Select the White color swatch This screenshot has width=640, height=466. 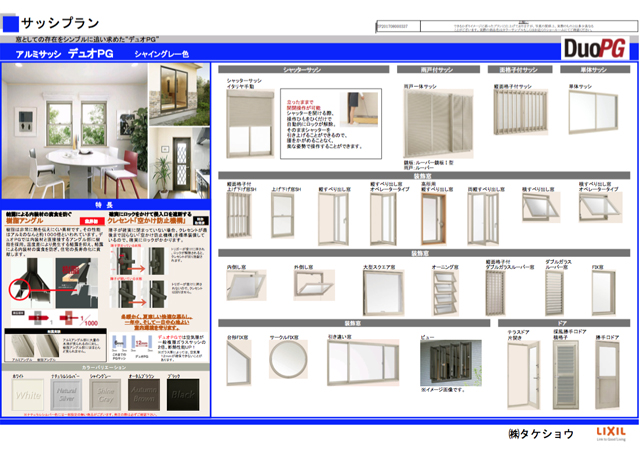(x=28, y=395)
